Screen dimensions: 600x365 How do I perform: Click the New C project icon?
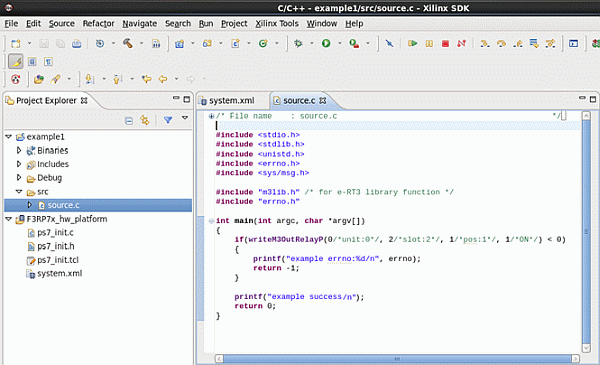pos(179,44)
